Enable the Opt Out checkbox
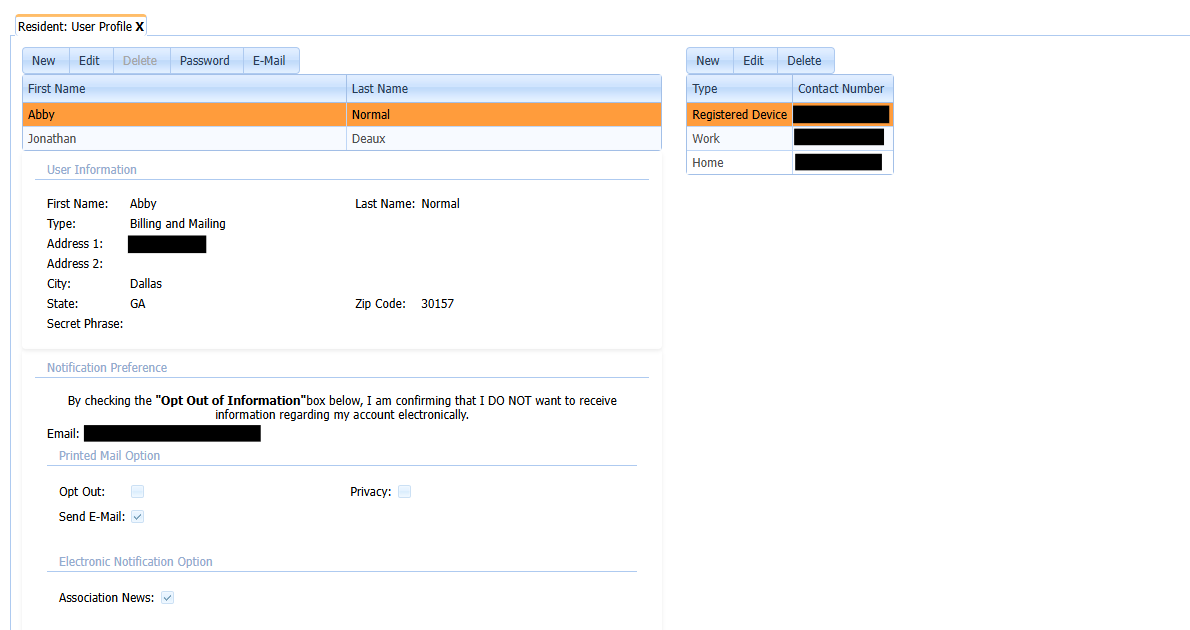The image size is (1190, 630). tap(137, 491)
